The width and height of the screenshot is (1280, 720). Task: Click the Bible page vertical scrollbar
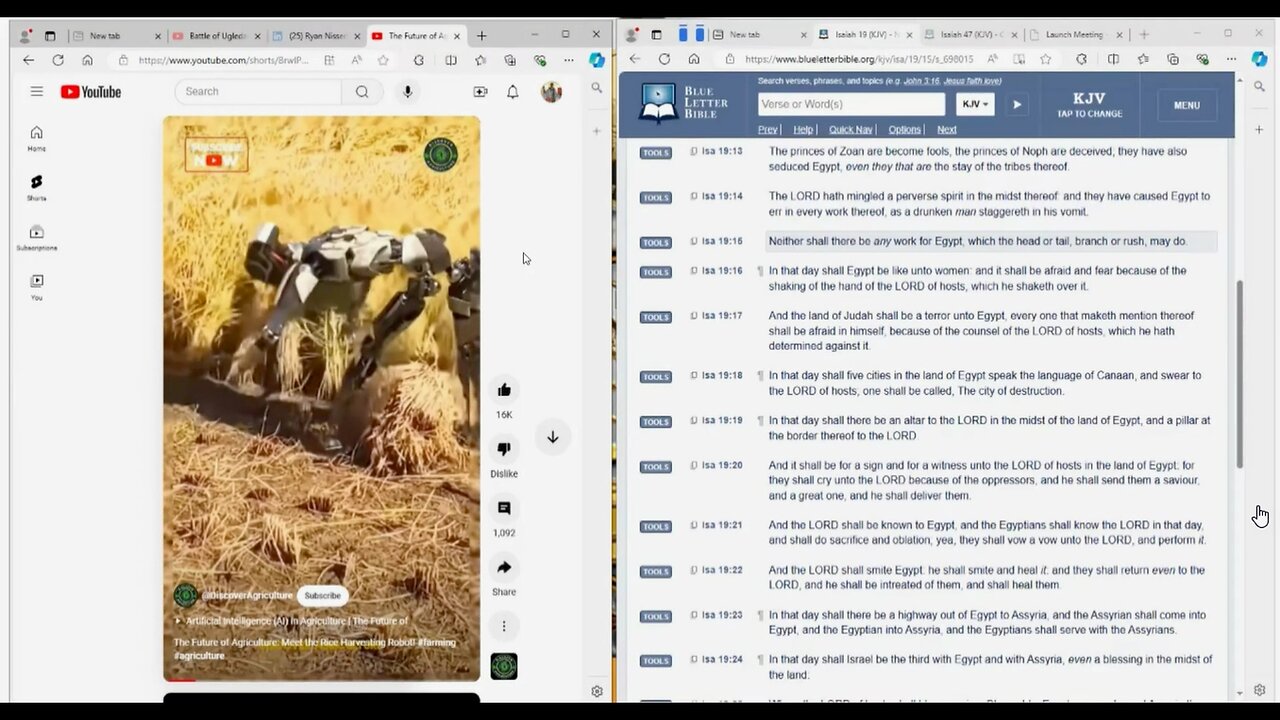point(1240,374)
